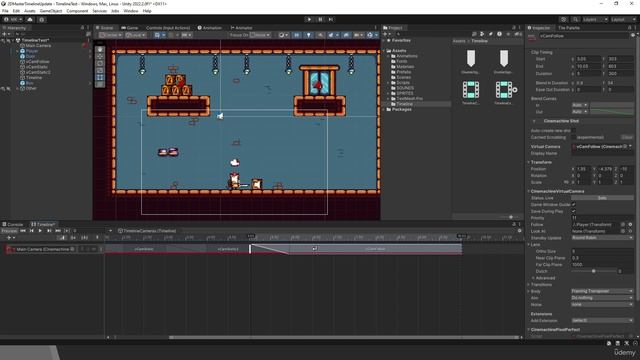Screen dimensions: 640x360
Task: Open the global search icon in top toolbar
Action: [x=575, y=19]
